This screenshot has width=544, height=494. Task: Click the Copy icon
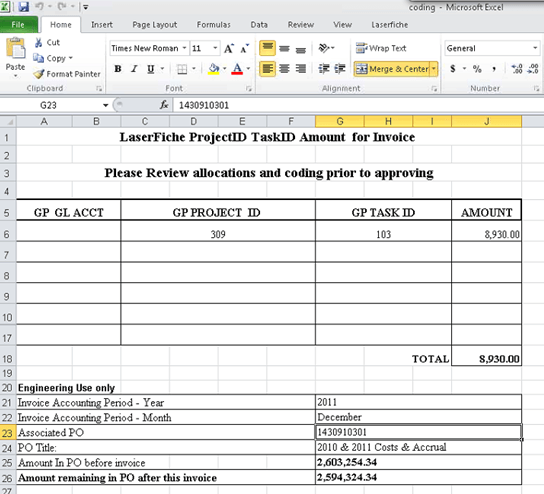(38, 58)
